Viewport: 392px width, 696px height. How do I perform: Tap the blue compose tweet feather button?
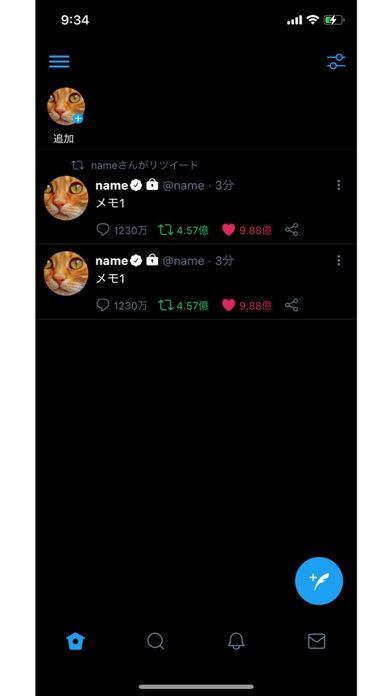click(x=319, y=581)
